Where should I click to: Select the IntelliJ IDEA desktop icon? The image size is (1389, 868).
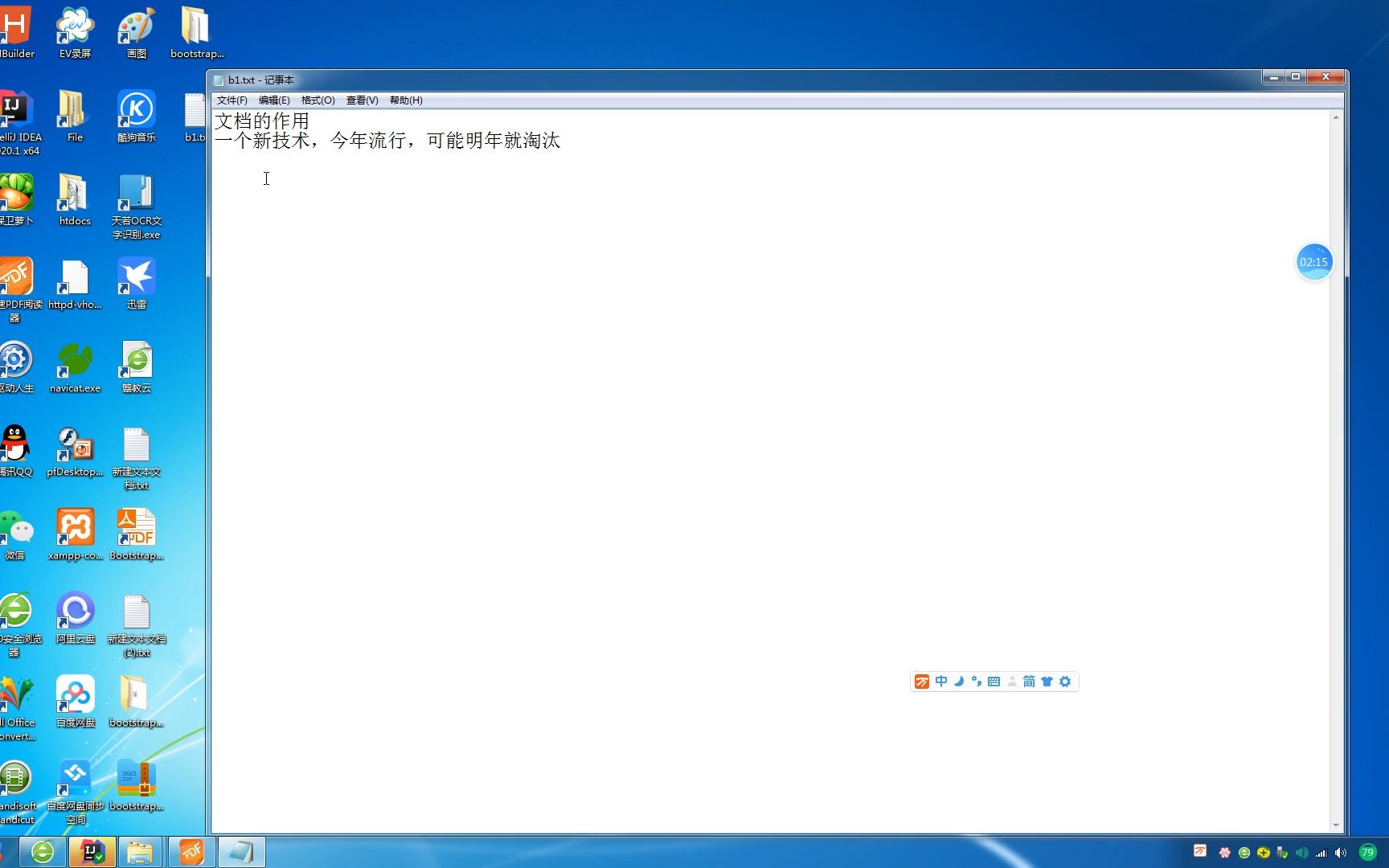pos(18,123)
